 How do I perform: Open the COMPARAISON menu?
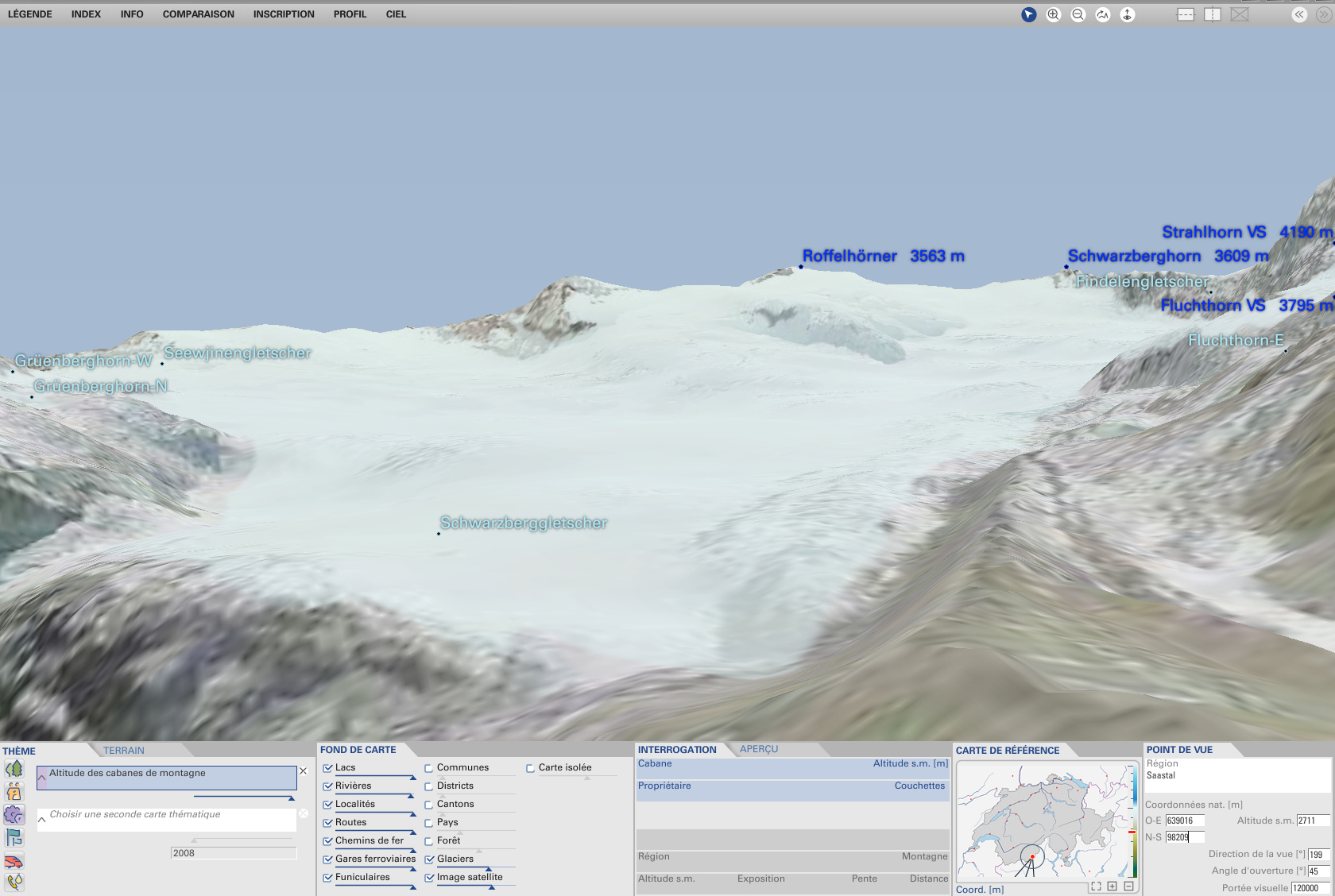tap(198, 14)
